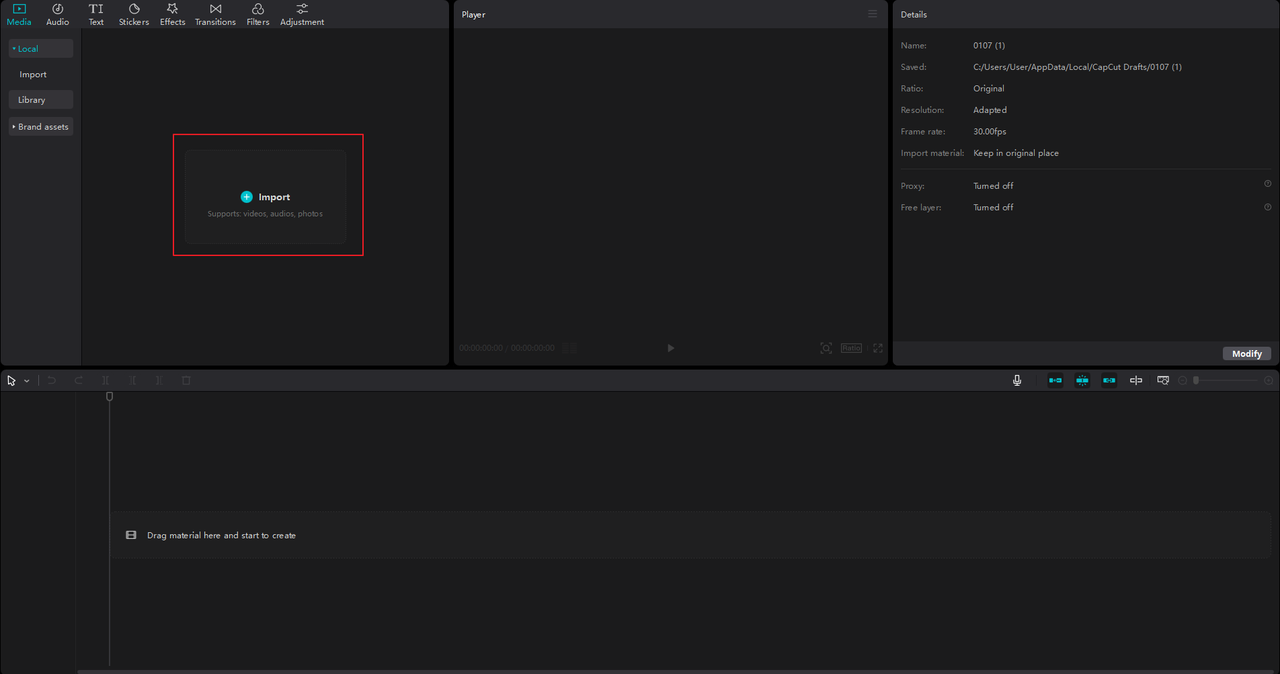Click the 'Keep in original place' value

point(1016,153)
